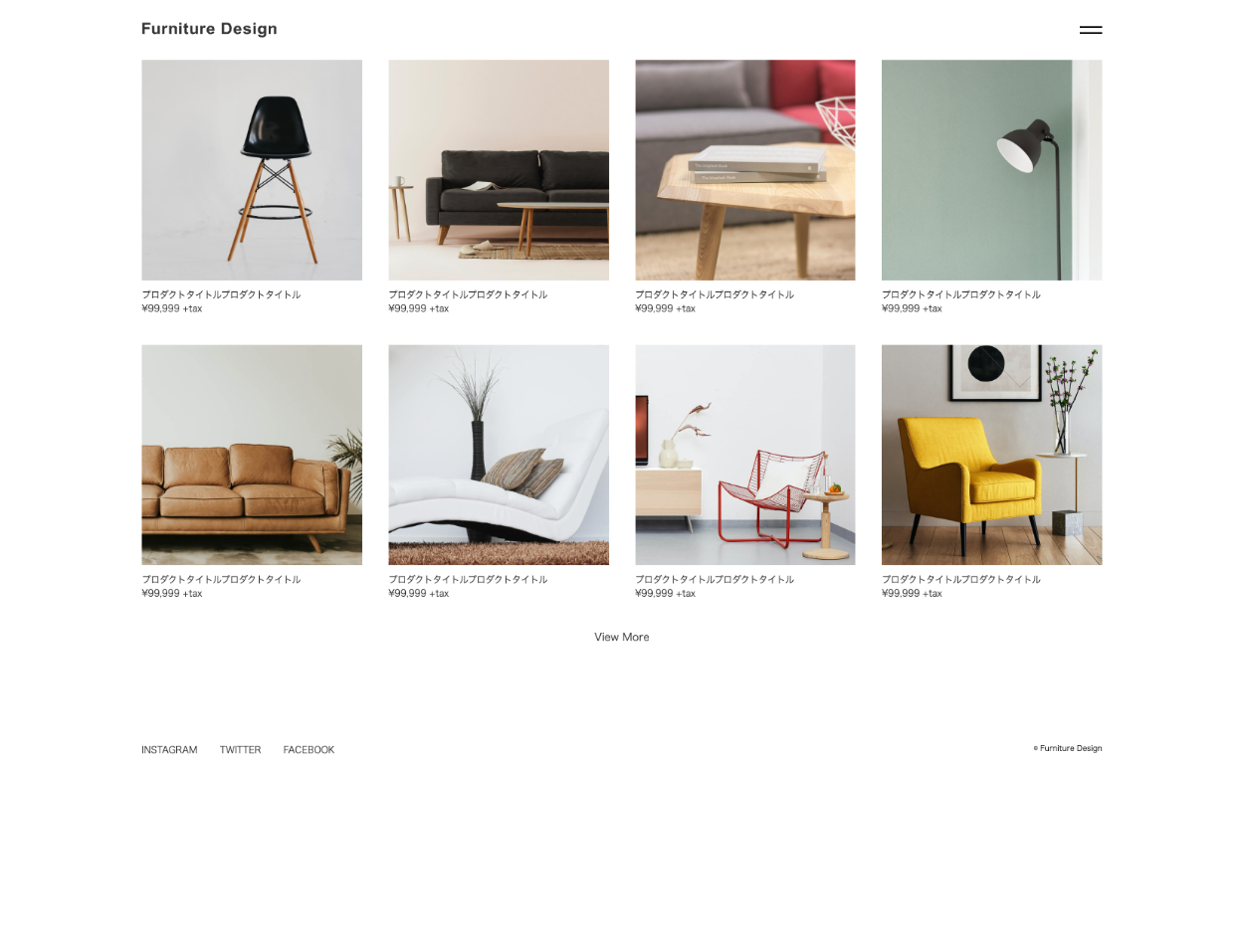
Task: Open the hamburger menu icon
Action: (1091, 30)
